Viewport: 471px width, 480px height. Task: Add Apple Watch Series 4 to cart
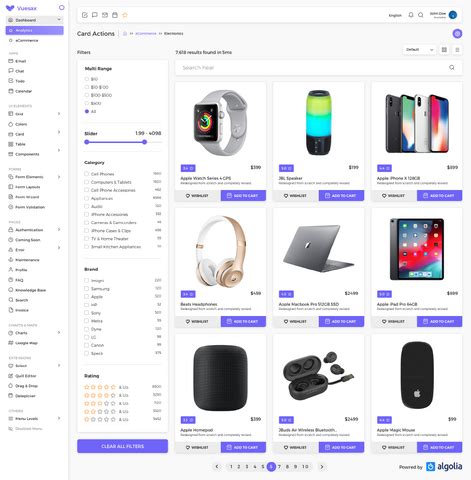[x=243, y=196]
